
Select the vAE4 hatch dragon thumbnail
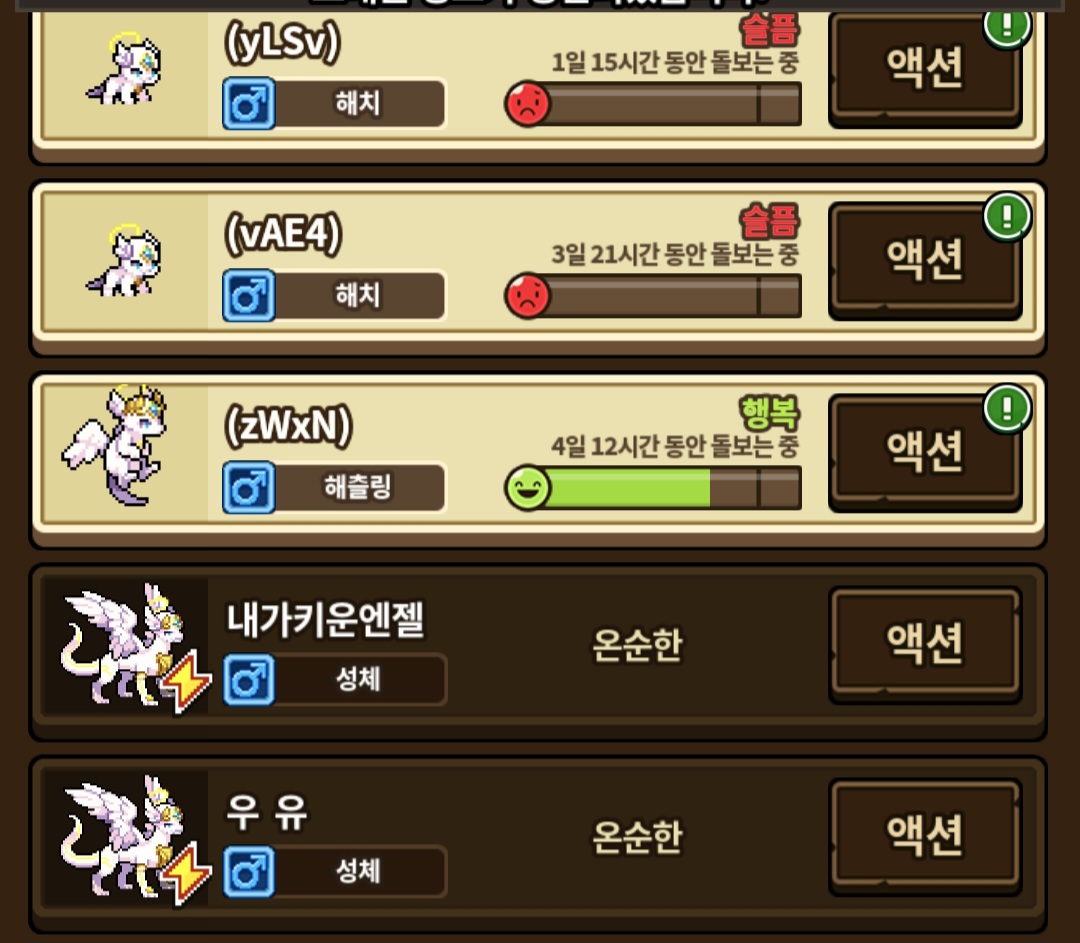[x=124, y=260]
